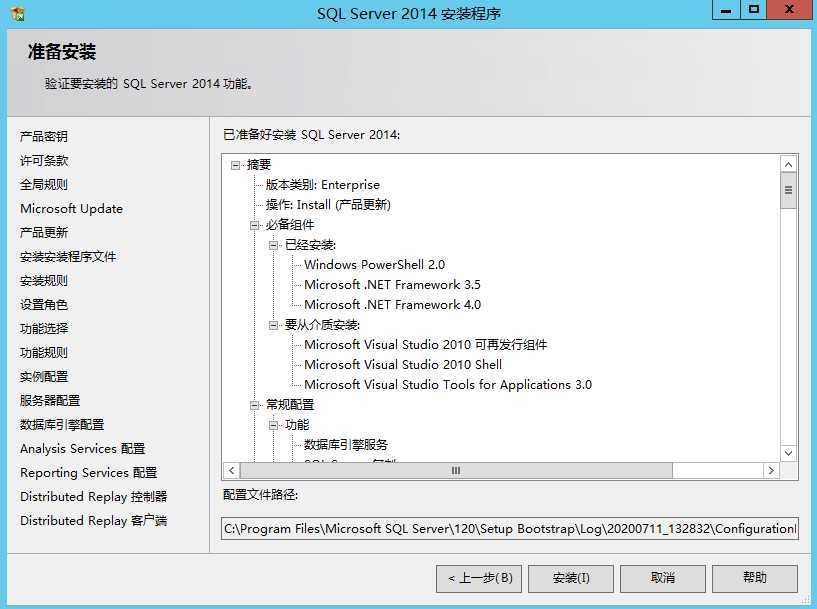Screen dimensions: 817x609
Task: Click the 配置文件路径 text field
Action: point(510,529)
